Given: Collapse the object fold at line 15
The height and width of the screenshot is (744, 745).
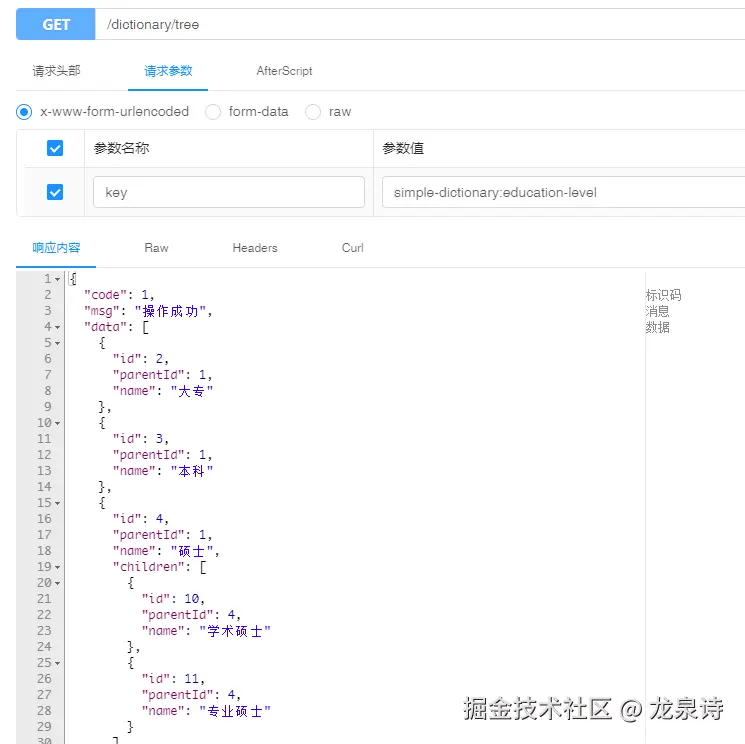Looking at the screenshot, I should click(57, 503).
